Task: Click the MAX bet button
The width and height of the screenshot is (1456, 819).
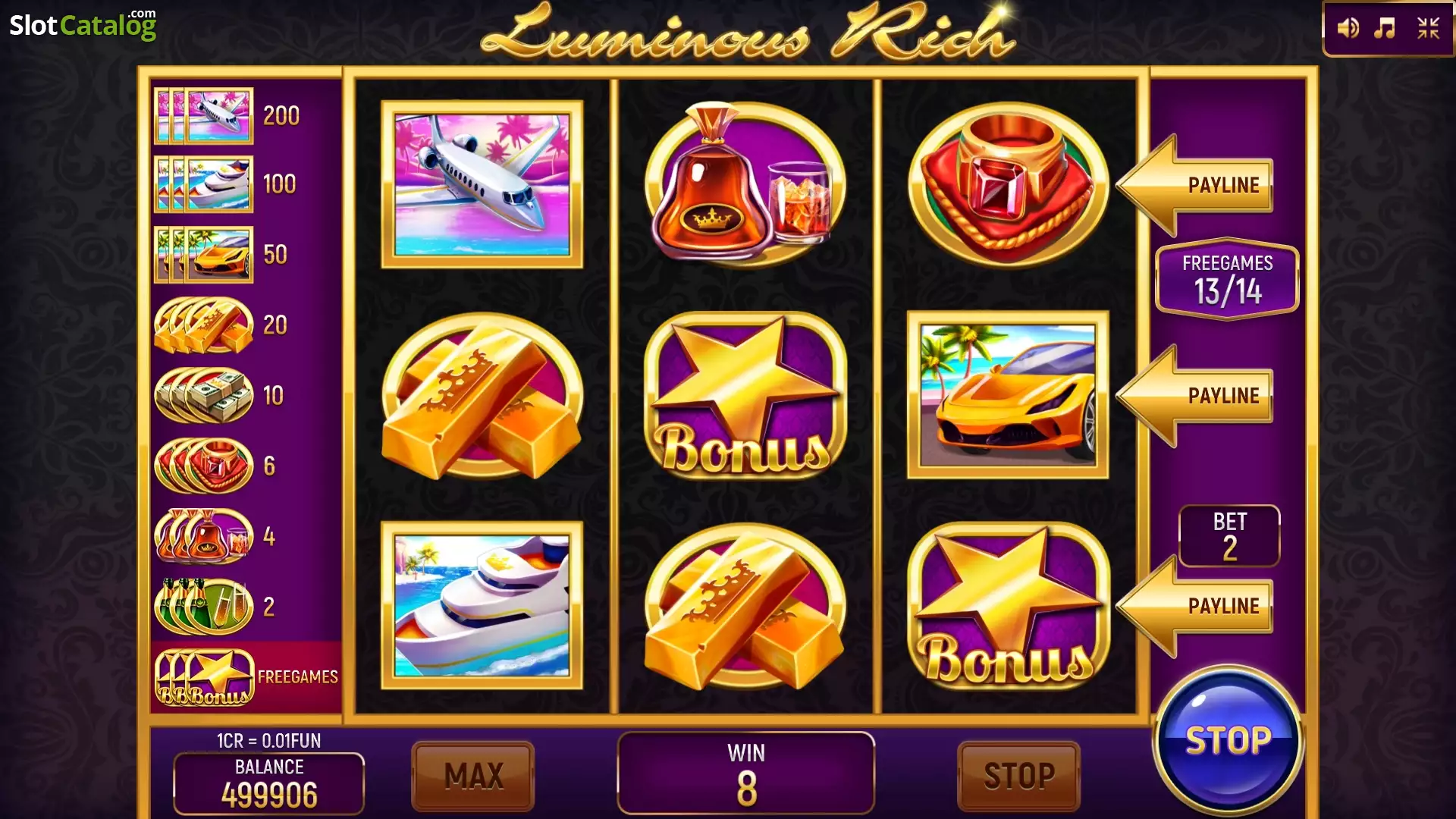Action: coord(473,776)
